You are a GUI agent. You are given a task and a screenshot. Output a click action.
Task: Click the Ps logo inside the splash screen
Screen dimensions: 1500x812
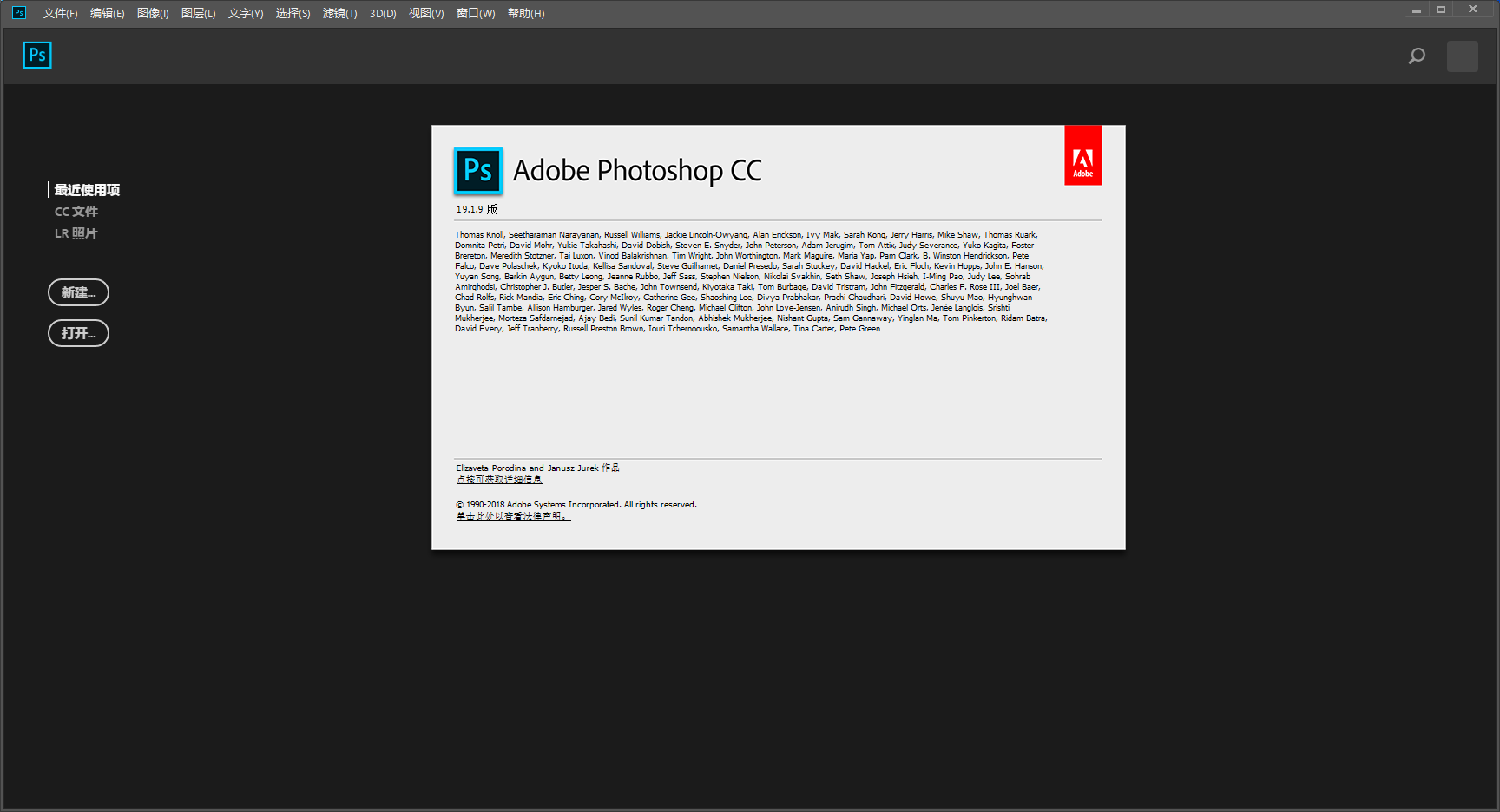coord(478,171)
